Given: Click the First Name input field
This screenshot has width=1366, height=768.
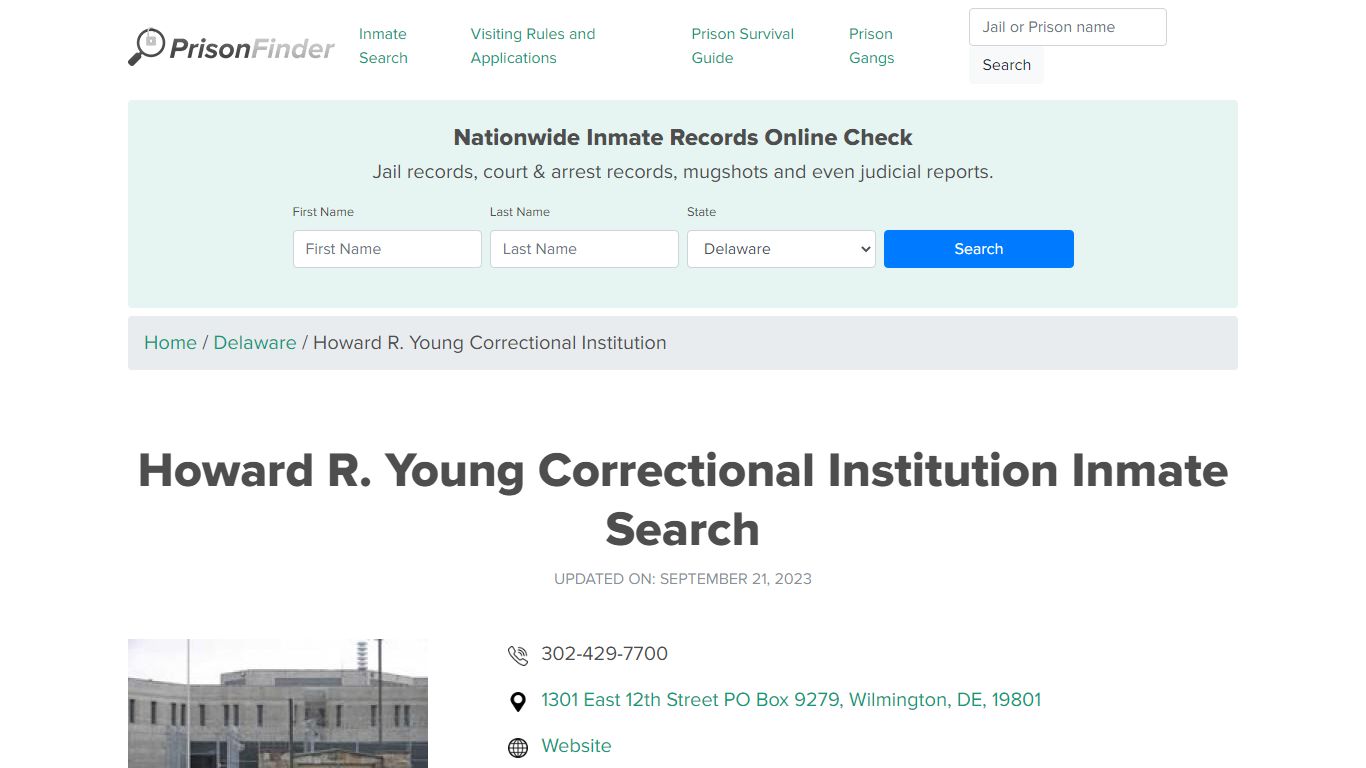Looking at the screenshot, I should (387, 249).
